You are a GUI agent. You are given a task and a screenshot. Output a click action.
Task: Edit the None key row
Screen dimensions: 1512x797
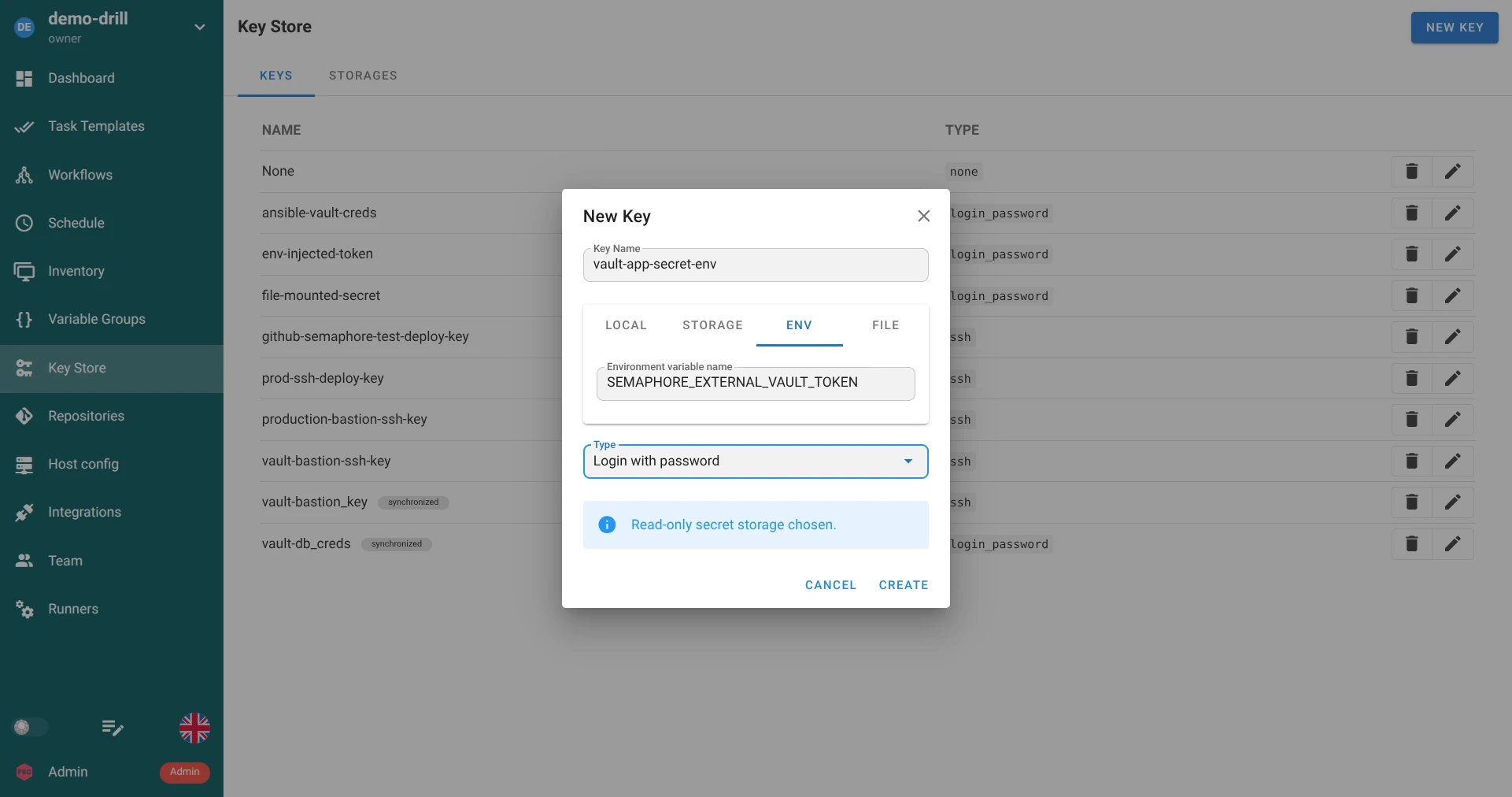1452,171
